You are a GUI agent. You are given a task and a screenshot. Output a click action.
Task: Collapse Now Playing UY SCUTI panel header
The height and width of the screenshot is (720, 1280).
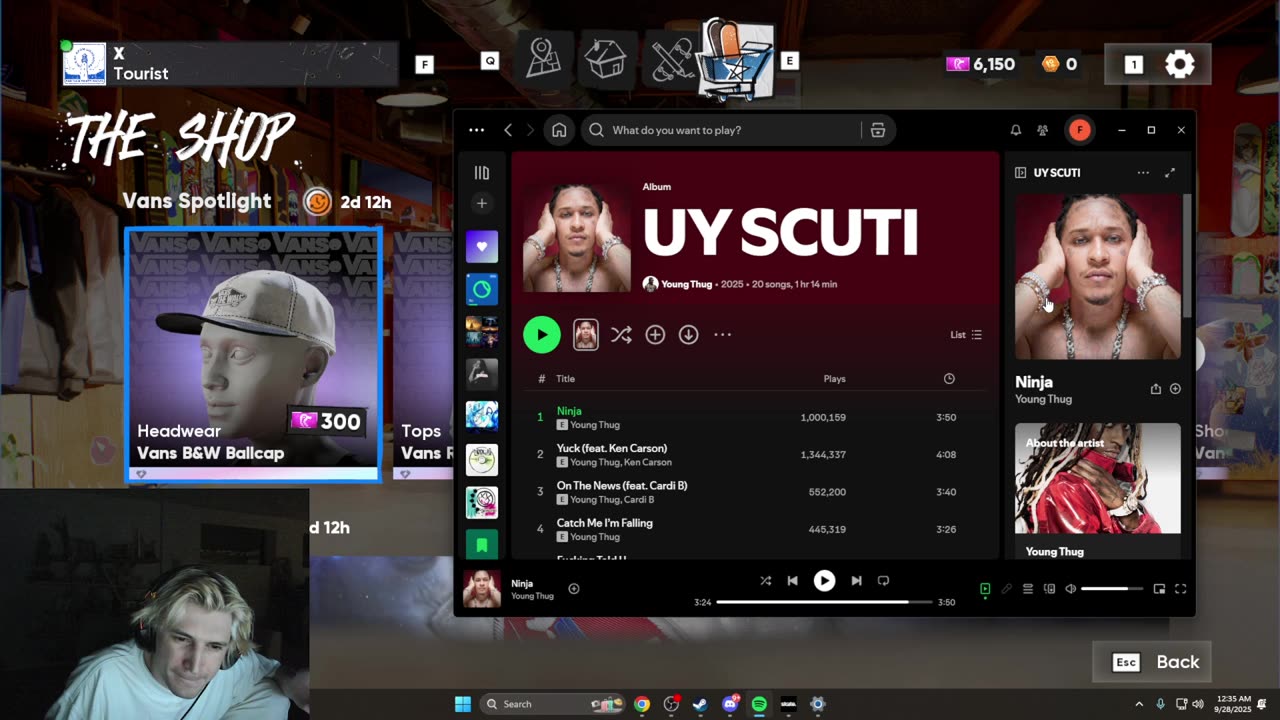pyautogui.click(x=1020, y=173)
